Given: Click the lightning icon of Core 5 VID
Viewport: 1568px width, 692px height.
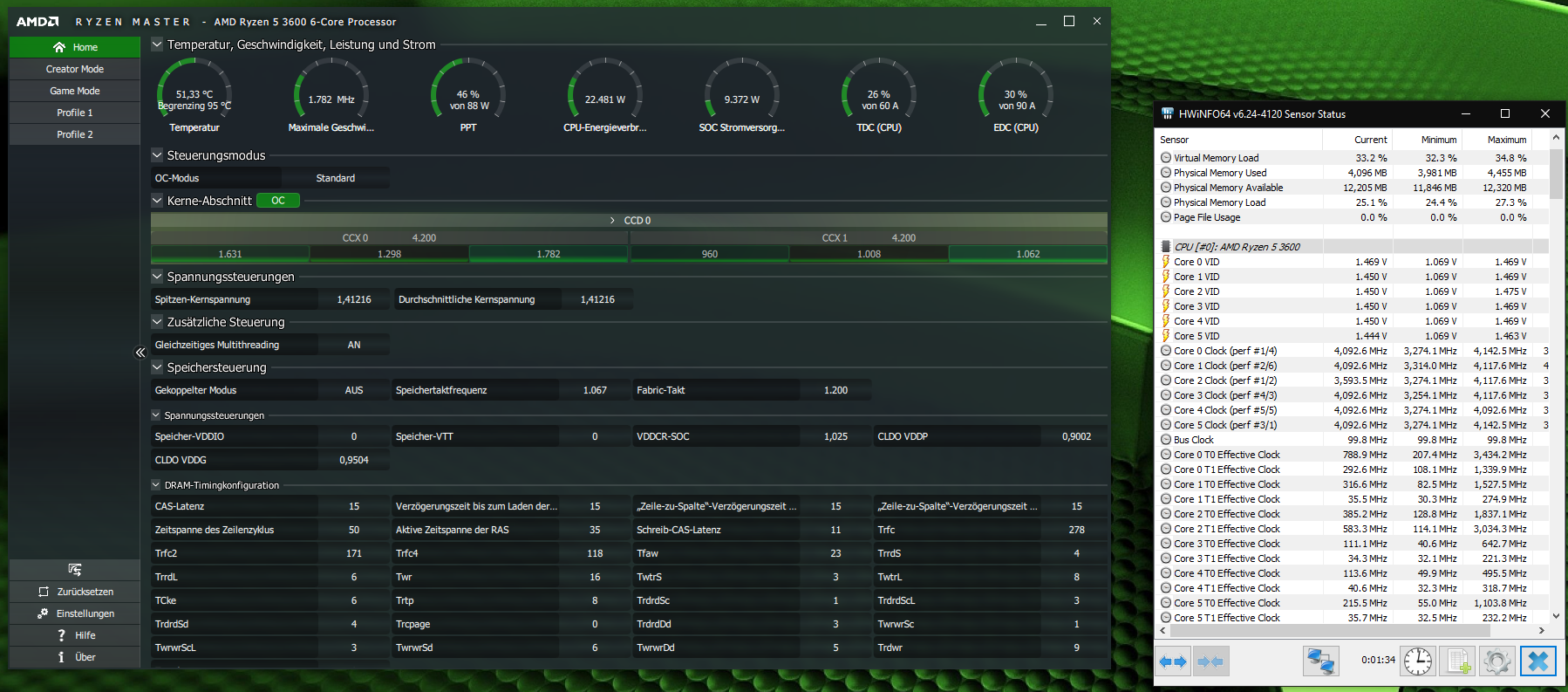Looking at the screenshot, I should click(1166, 336).
